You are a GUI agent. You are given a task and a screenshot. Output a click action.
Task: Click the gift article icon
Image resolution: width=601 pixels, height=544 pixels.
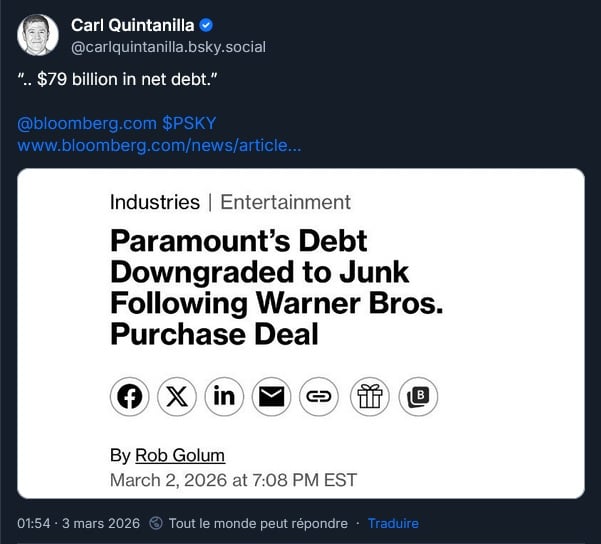pos(370,397)
